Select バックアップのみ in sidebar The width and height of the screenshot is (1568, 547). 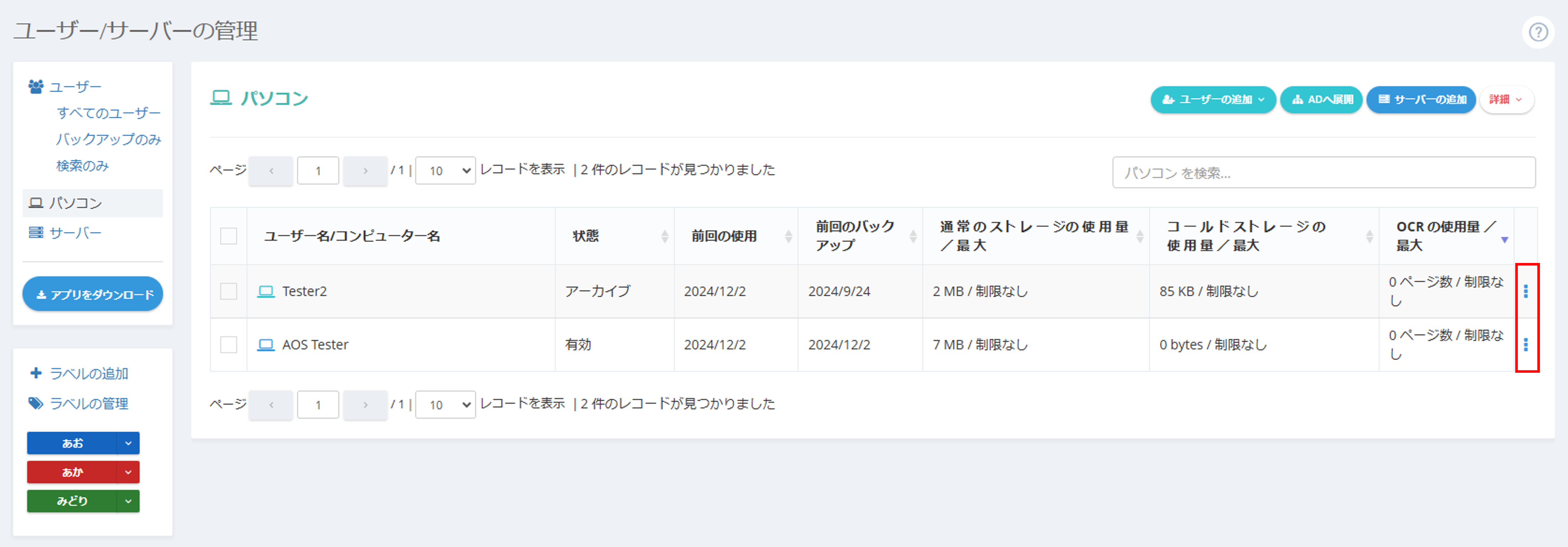pos(108,139)
